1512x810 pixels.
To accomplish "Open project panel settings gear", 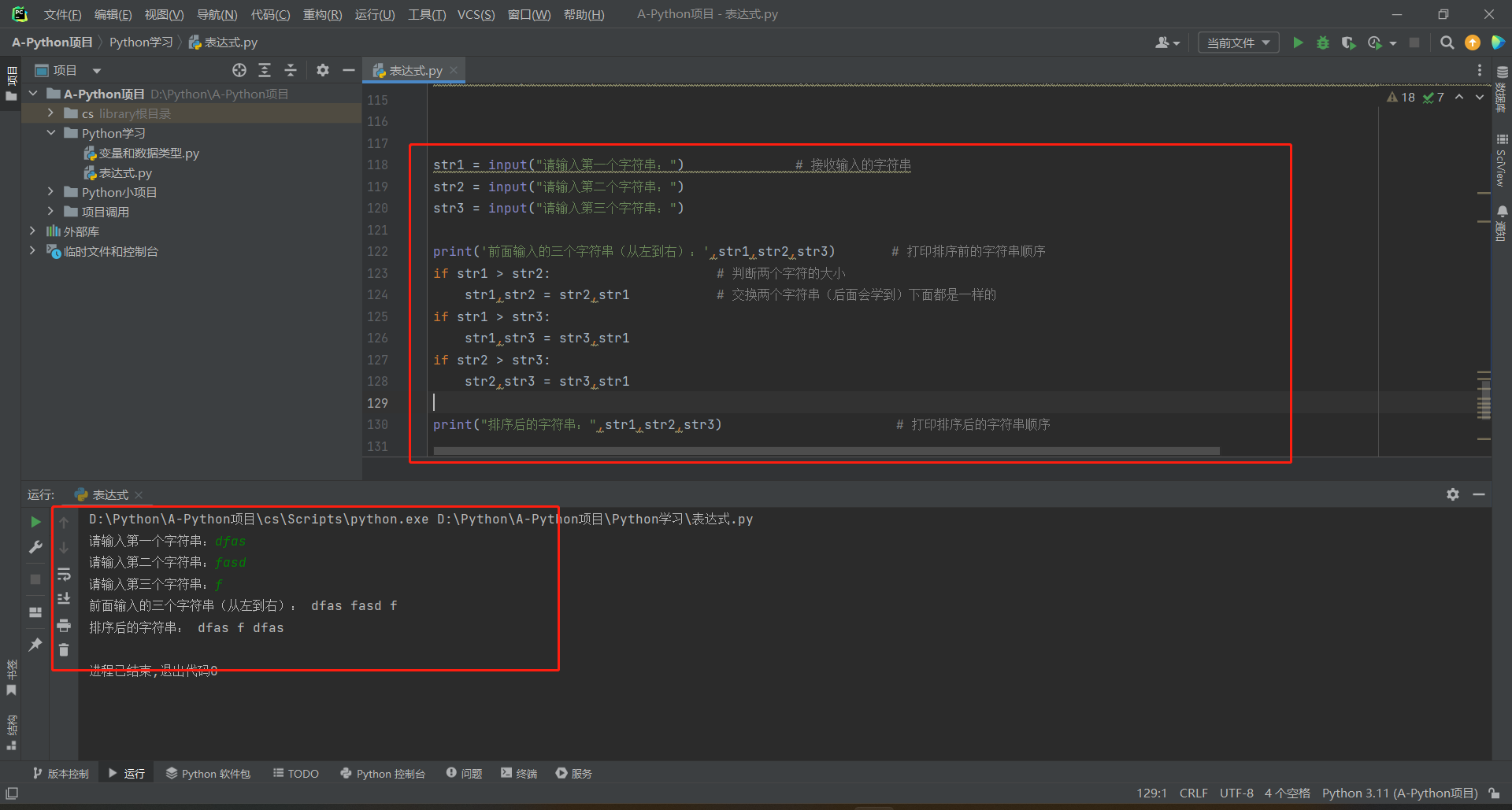I will 323,71.
